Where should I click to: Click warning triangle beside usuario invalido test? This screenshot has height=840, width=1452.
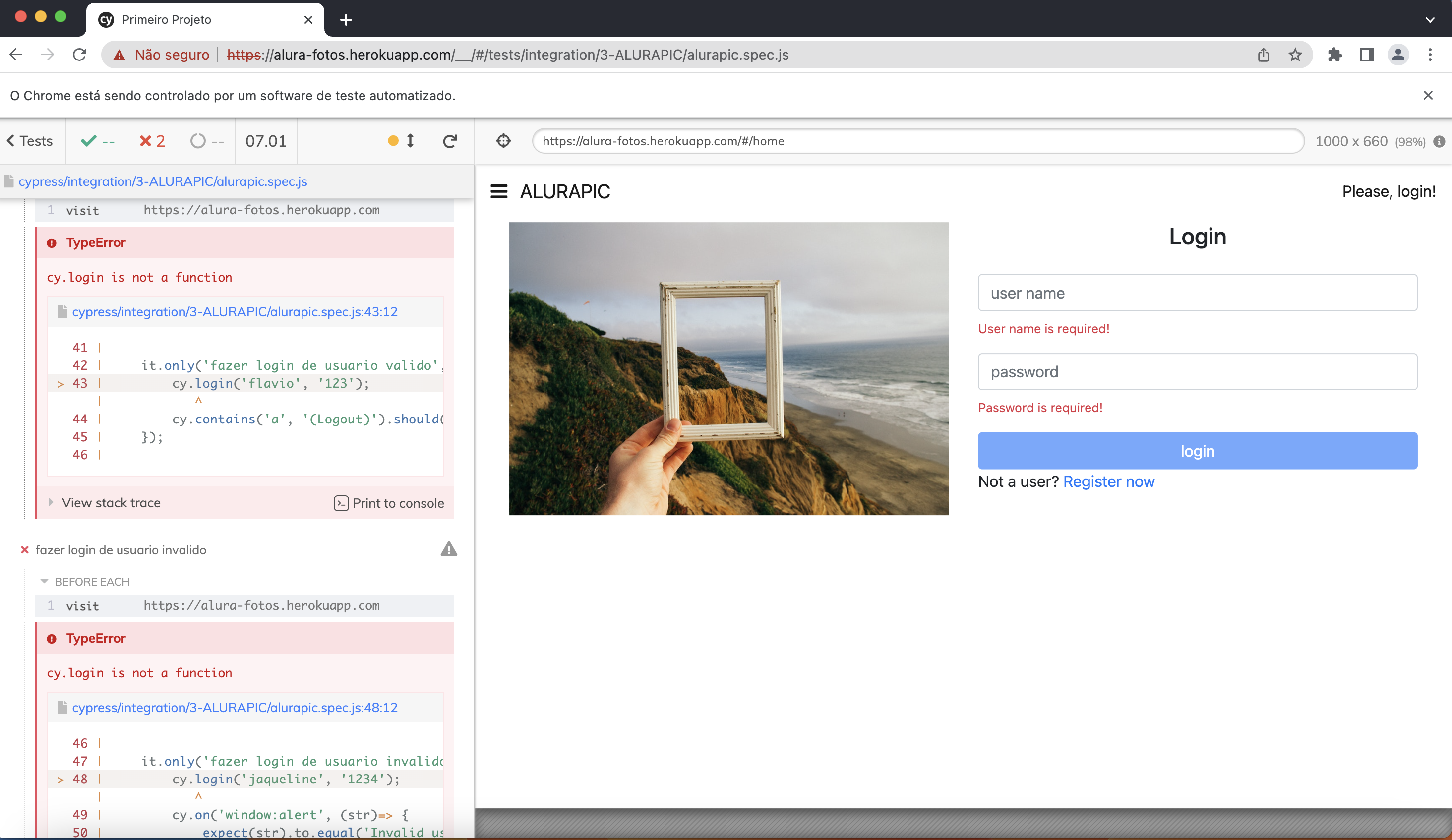coord(448,549)
